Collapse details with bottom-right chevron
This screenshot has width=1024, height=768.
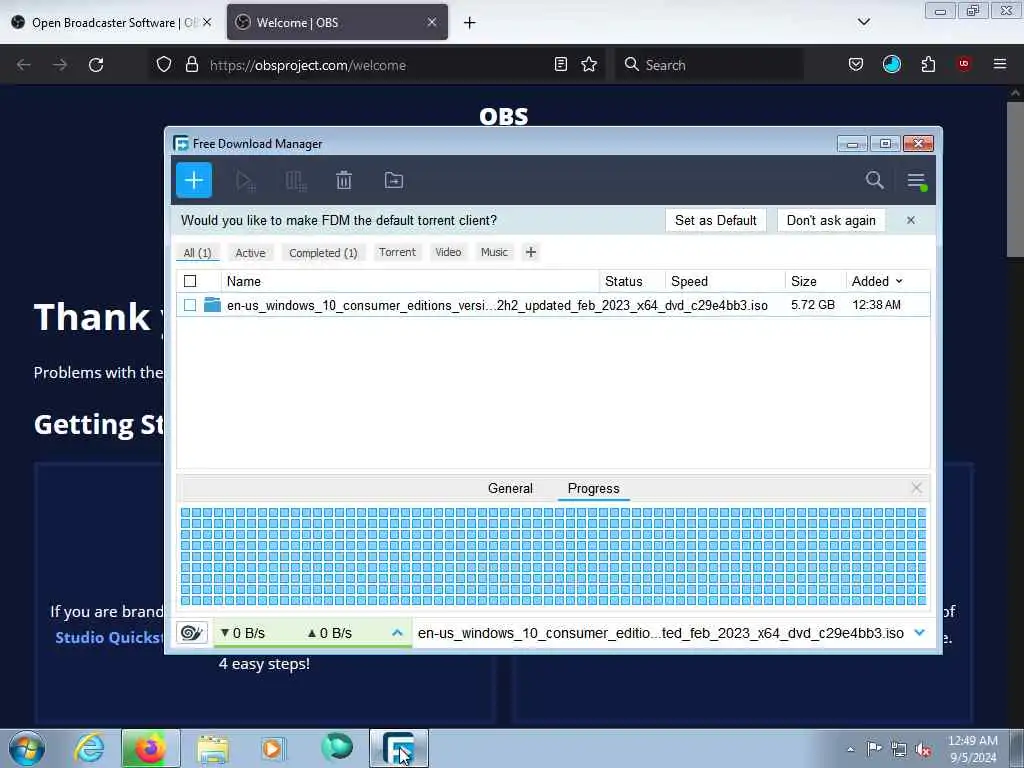click(x=920, y=632)
